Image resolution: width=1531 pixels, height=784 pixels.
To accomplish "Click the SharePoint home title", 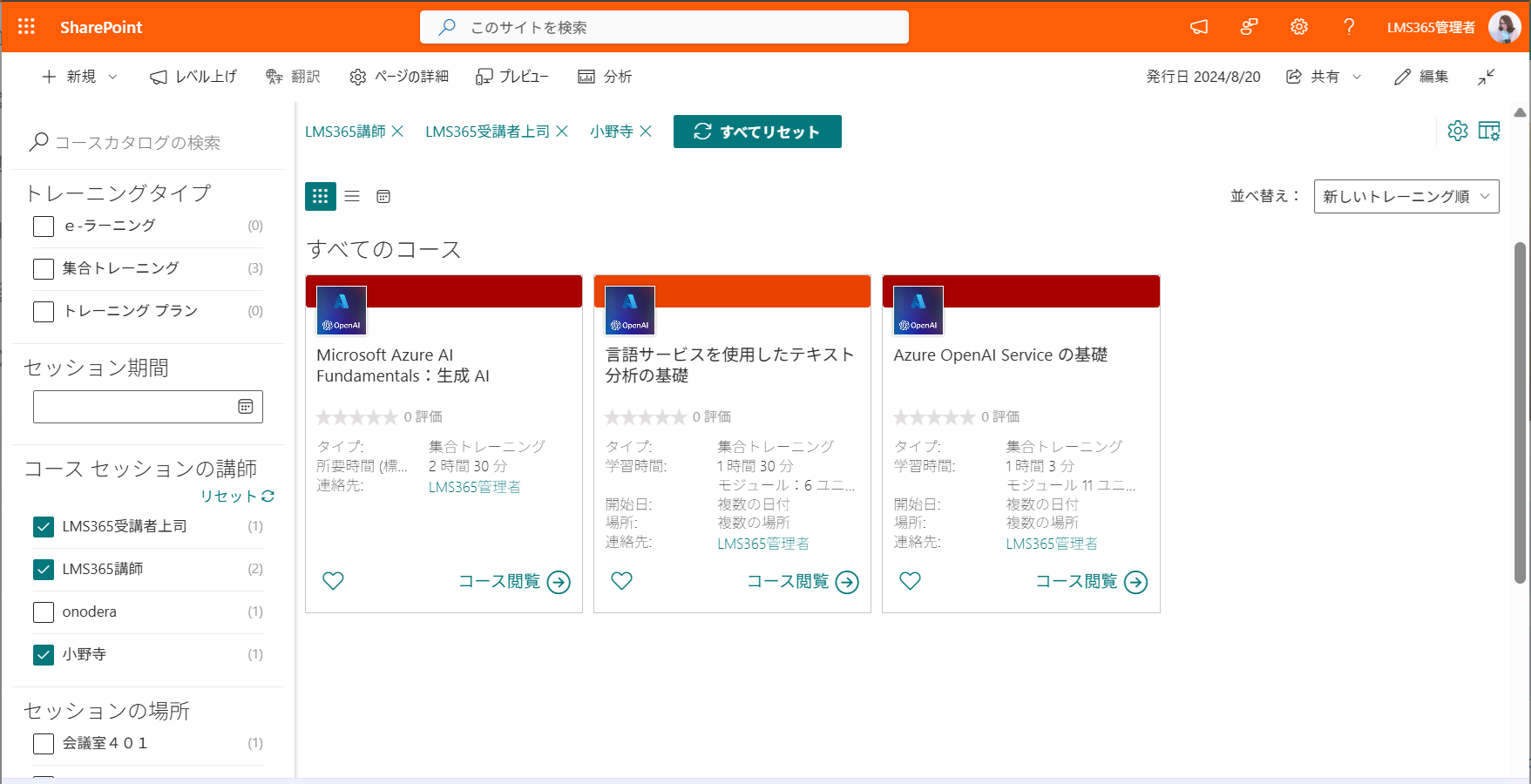I will click(x=101, y=27).
